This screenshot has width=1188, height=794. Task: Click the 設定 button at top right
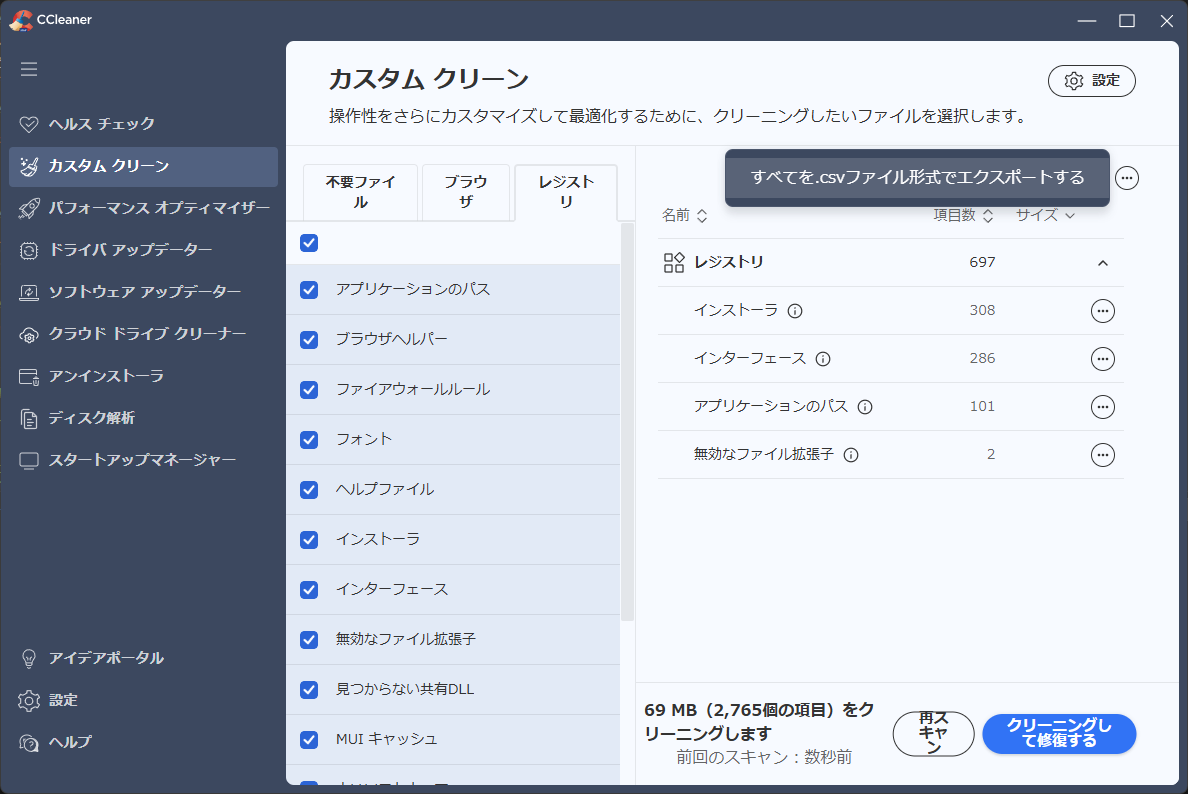1091,81
